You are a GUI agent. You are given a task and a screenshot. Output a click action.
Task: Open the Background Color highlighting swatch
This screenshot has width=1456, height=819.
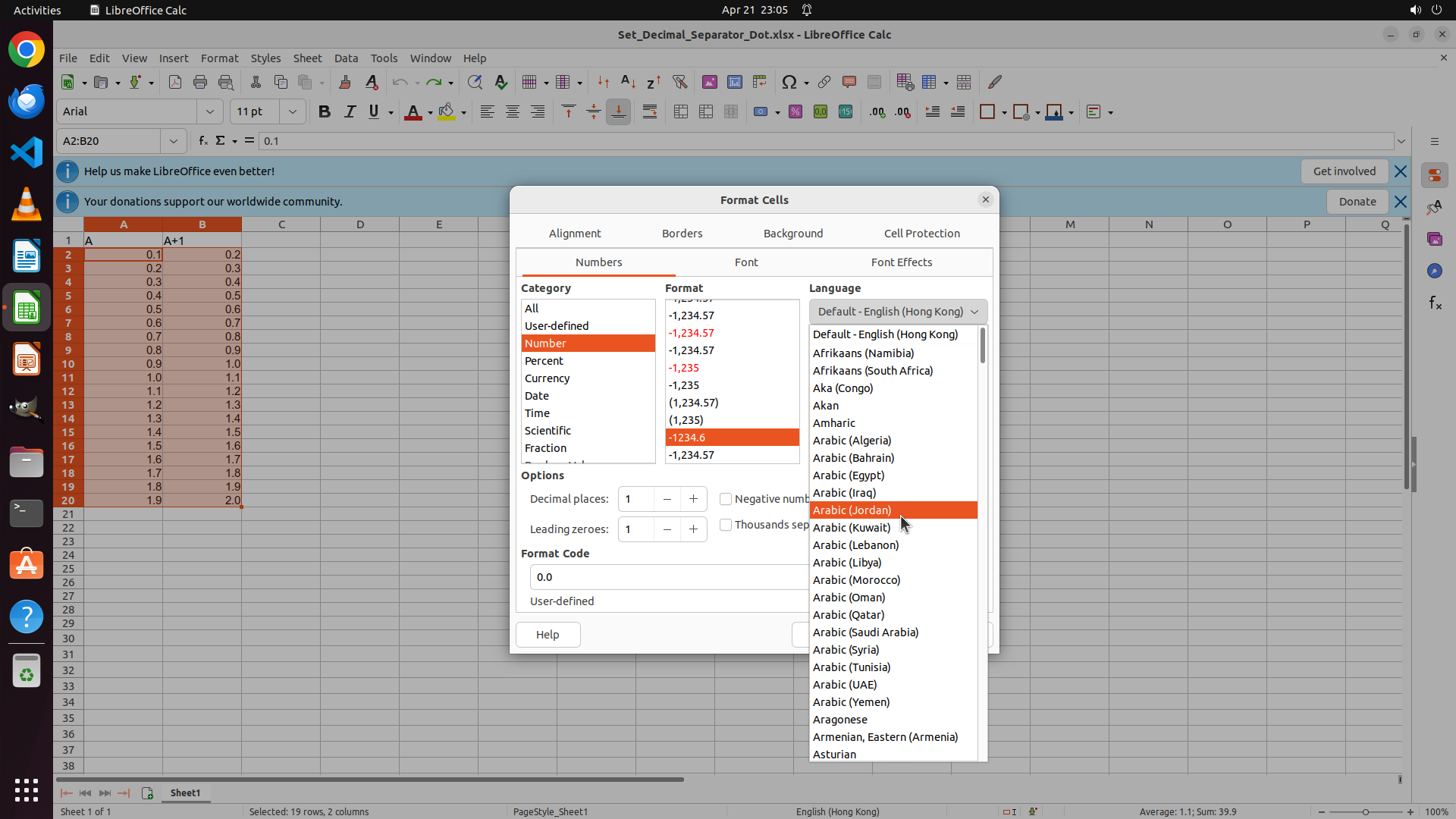point(447,112)
